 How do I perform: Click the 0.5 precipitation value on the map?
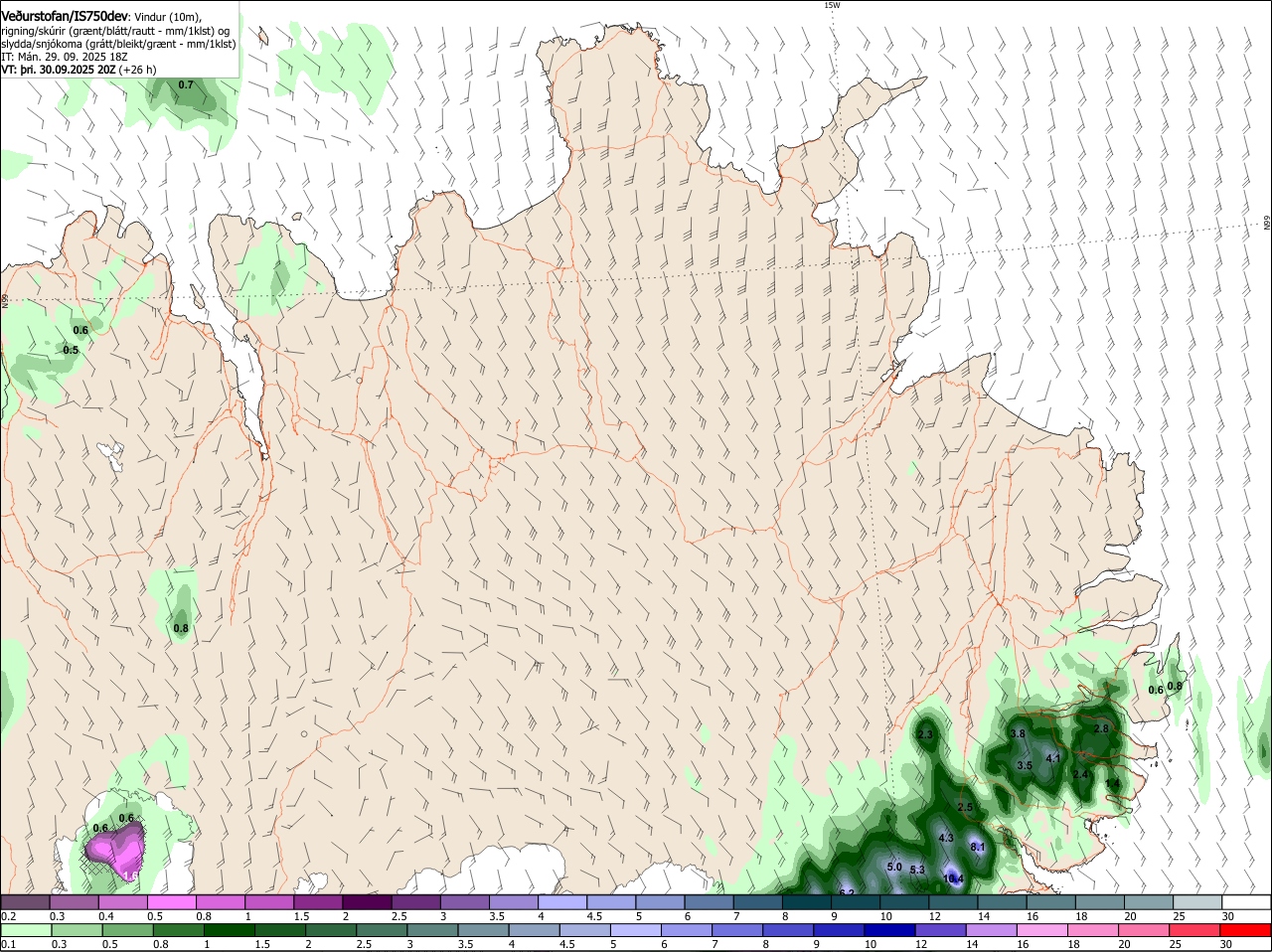tap(71, 351)
